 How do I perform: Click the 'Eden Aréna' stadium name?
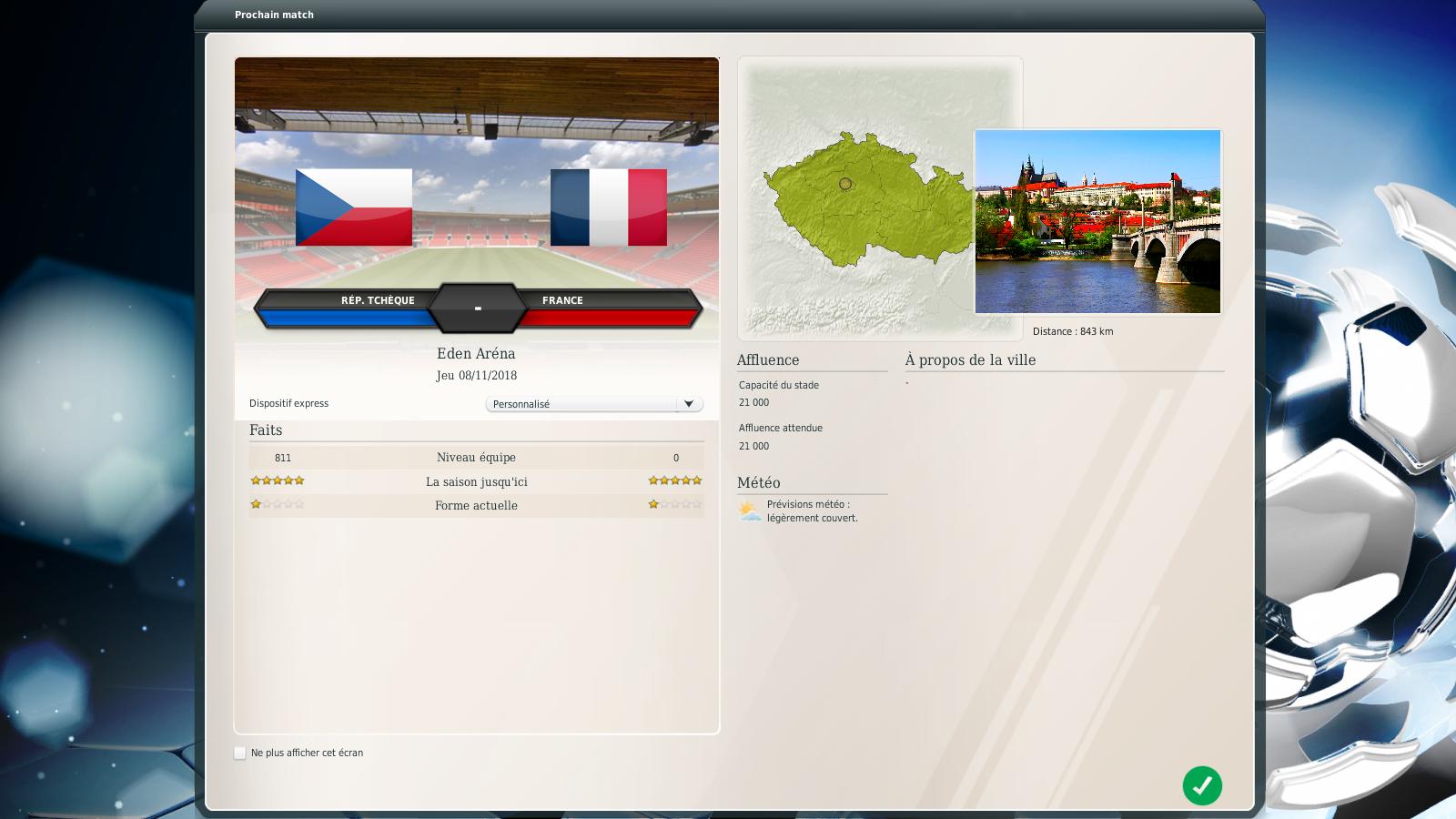click(476, 354)
